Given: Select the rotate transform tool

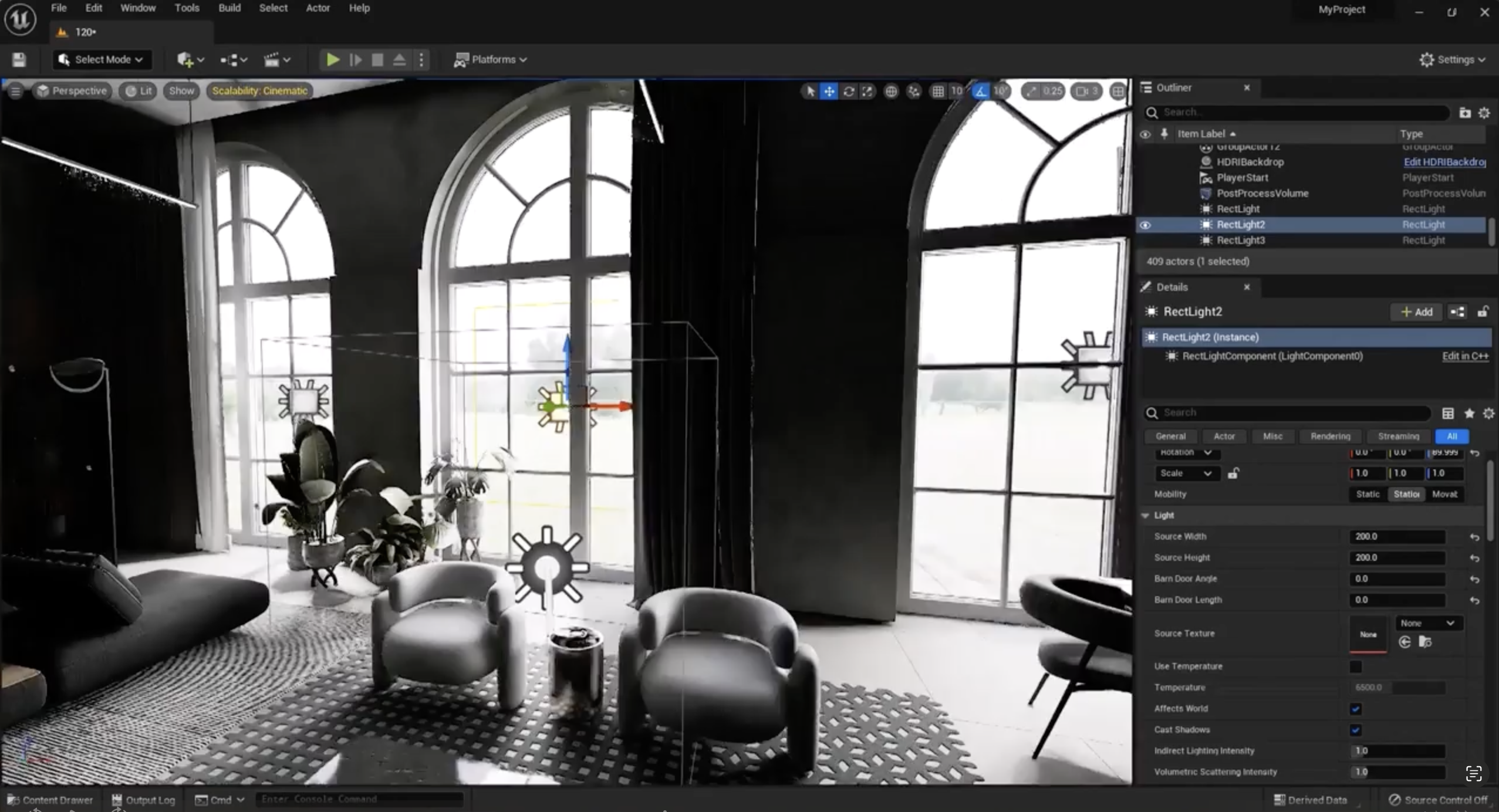Looking at the screenshot, I should (x=848, y=91).
